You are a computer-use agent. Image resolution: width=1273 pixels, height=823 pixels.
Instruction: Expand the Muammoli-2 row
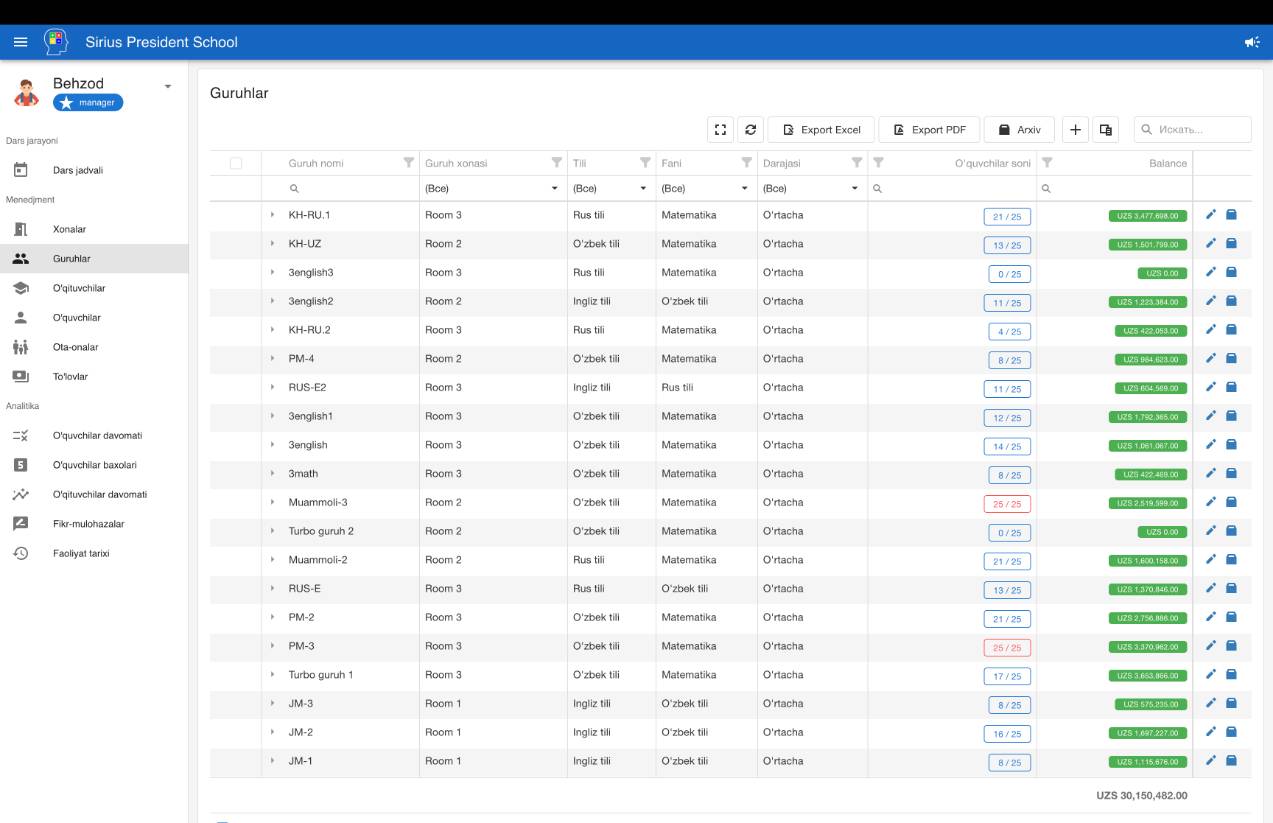272,560
